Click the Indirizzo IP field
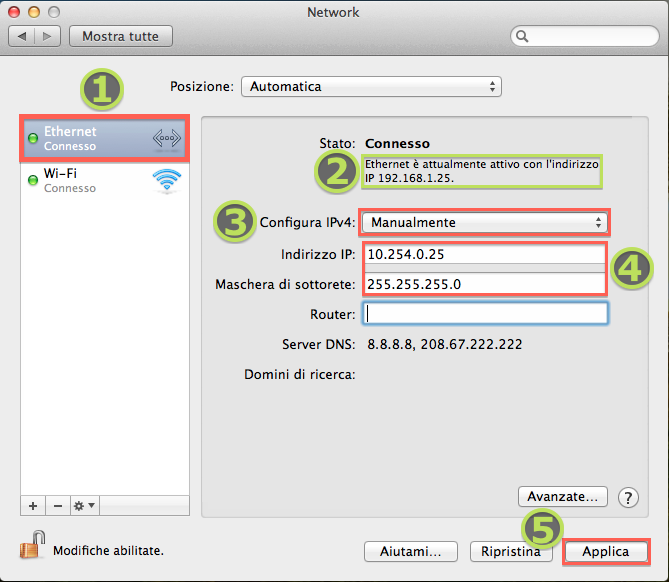This screenshot has height=582, width=669. tap(484, 254)
